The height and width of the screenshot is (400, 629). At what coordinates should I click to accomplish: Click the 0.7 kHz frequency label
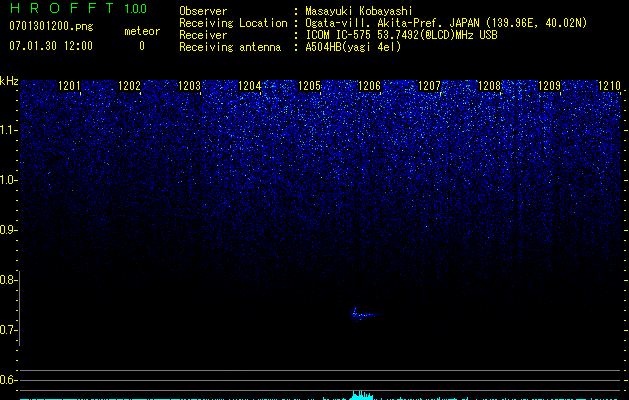click(8, 330)
